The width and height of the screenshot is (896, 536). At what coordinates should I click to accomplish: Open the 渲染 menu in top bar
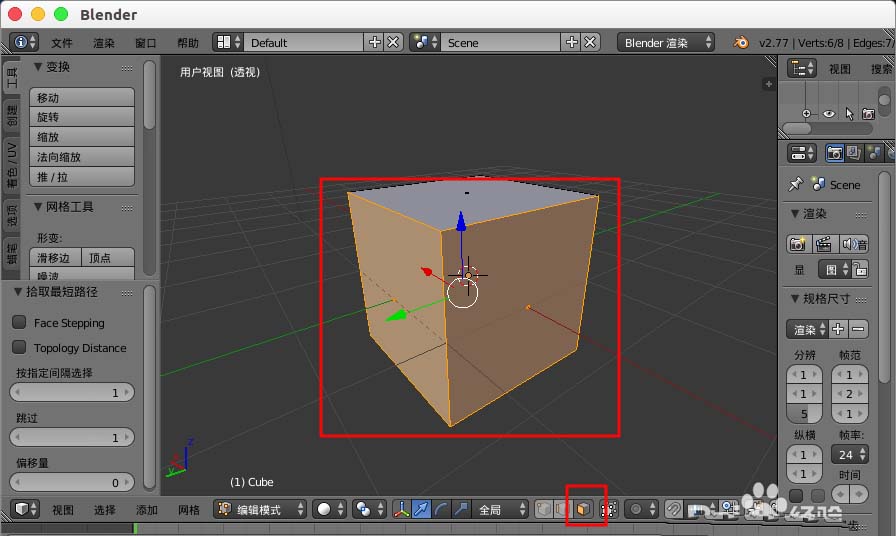click(103, 43)
